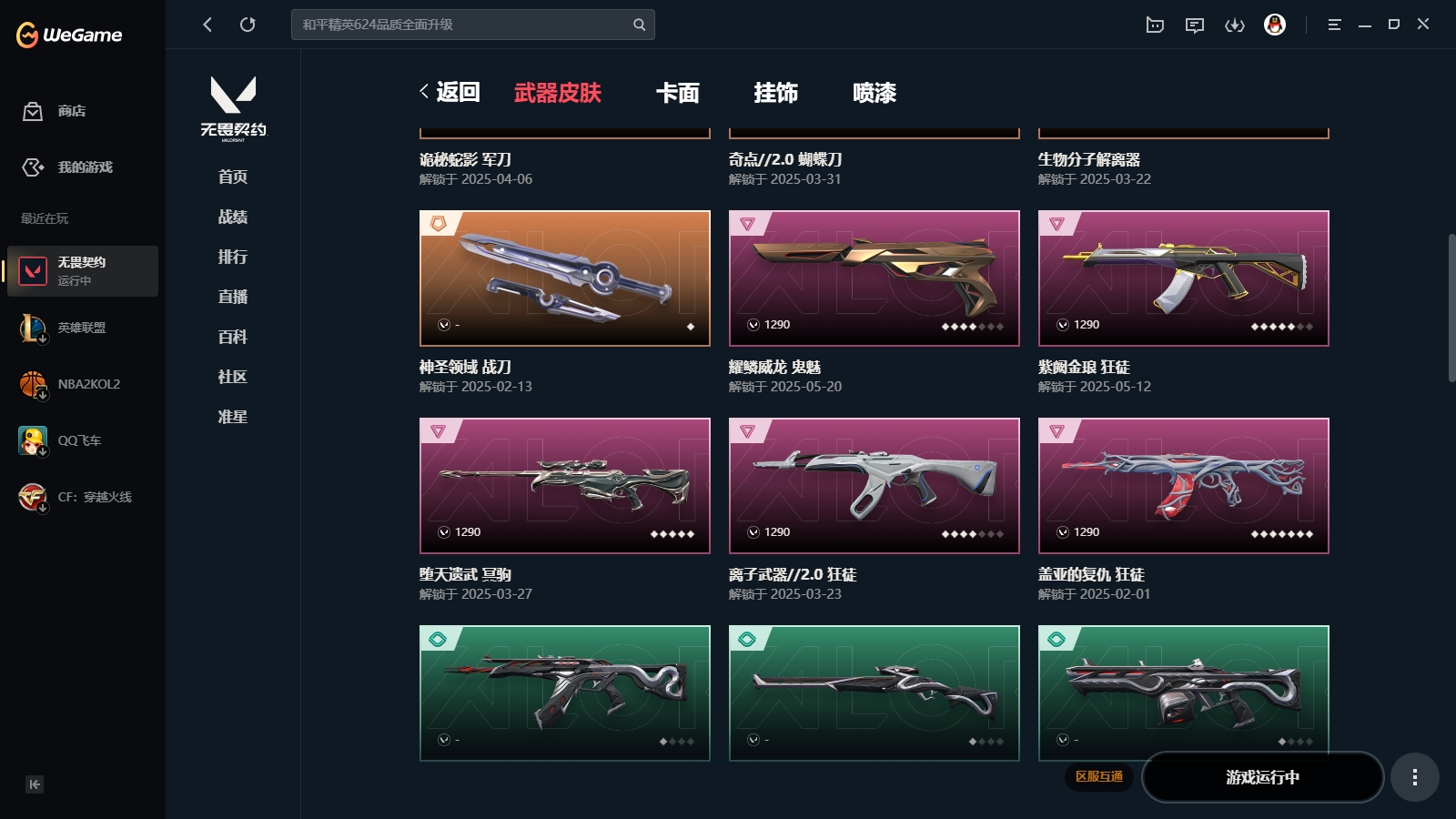
Task: Open the download manager icon
Action: pos(1234,25)
